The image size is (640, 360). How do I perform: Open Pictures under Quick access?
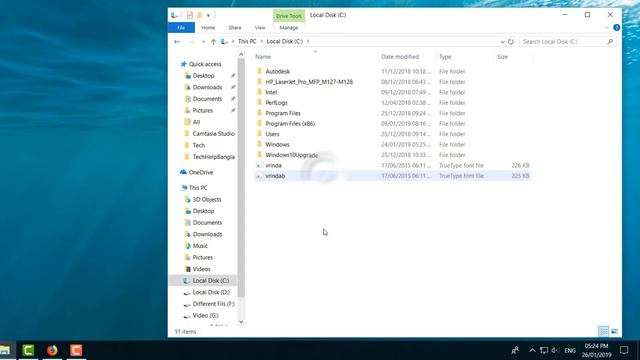tap(202, 111)
